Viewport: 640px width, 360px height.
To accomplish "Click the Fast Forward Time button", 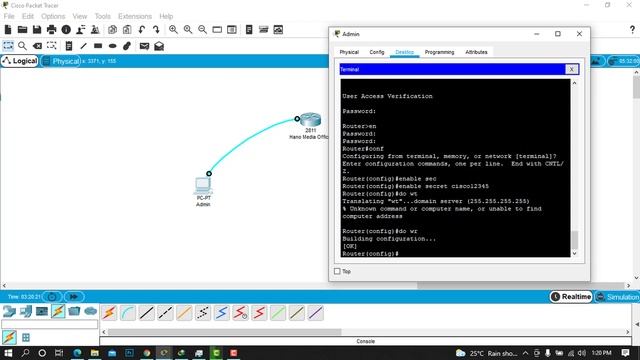I will pyautogui.click(x=74, y=297).
